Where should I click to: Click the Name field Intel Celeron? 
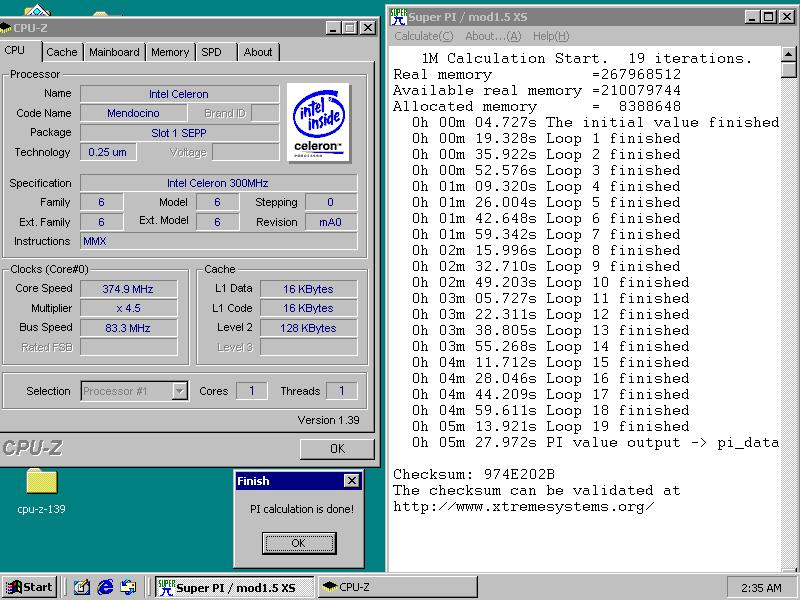tap(179, 94)
